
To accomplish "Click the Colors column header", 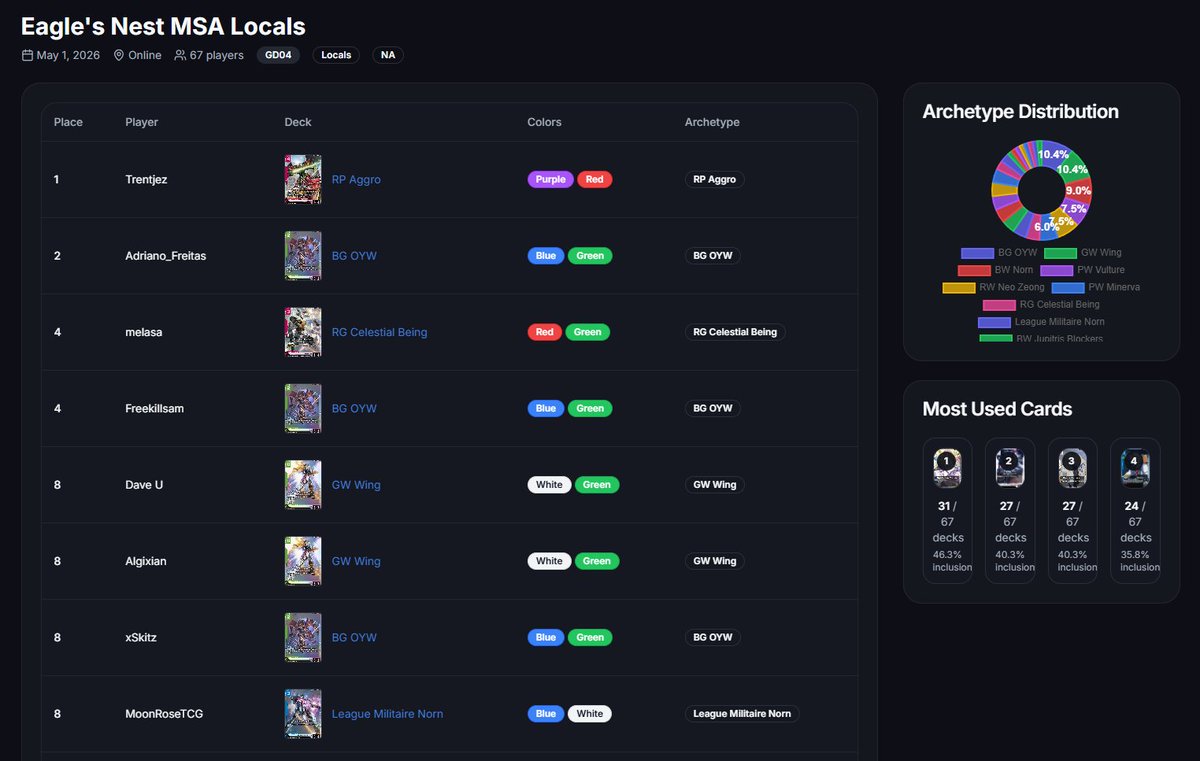I will point(544,122).
